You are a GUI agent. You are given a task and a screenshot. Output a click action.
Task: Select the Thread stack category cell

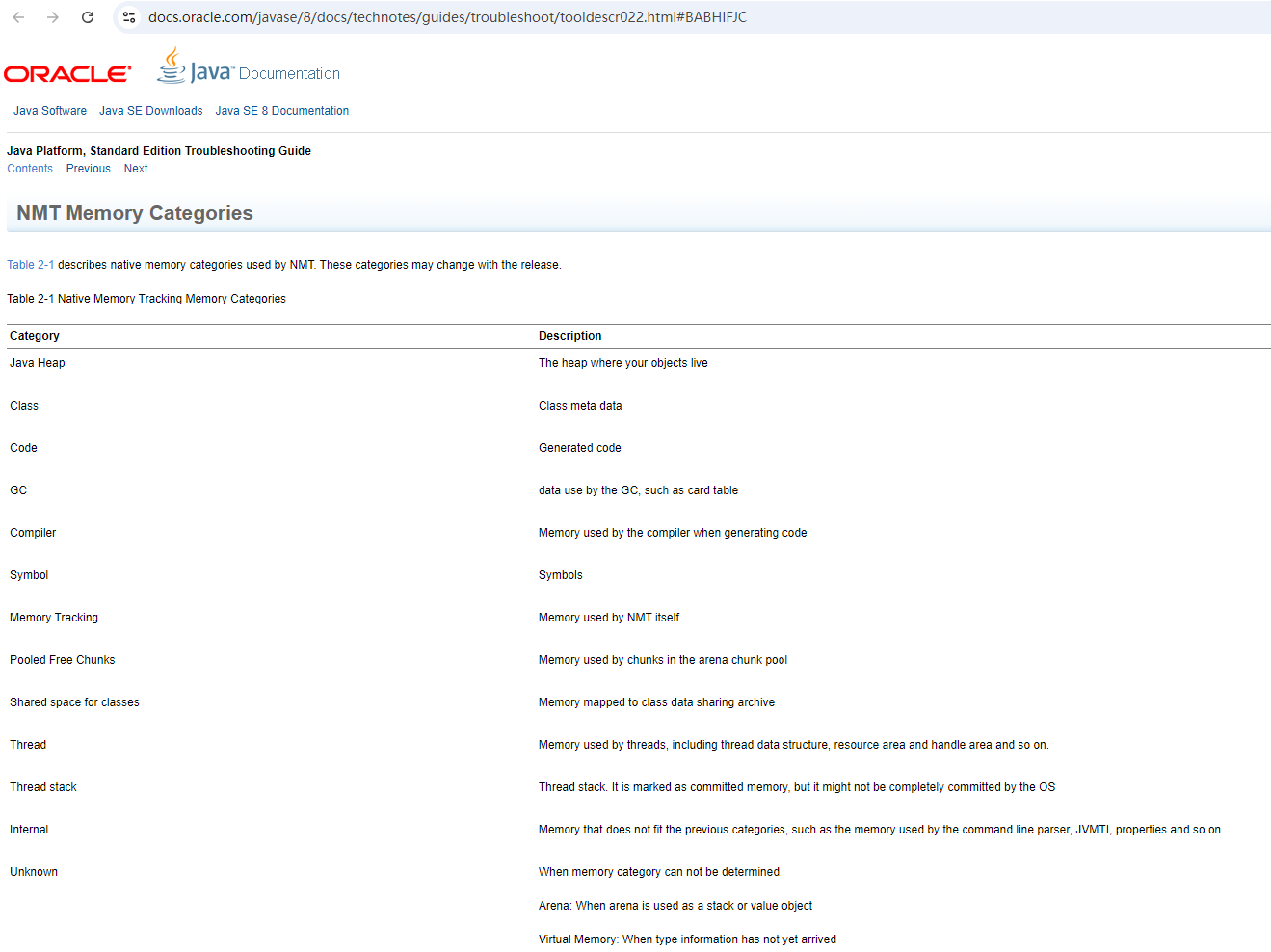[x=43, y=787]
